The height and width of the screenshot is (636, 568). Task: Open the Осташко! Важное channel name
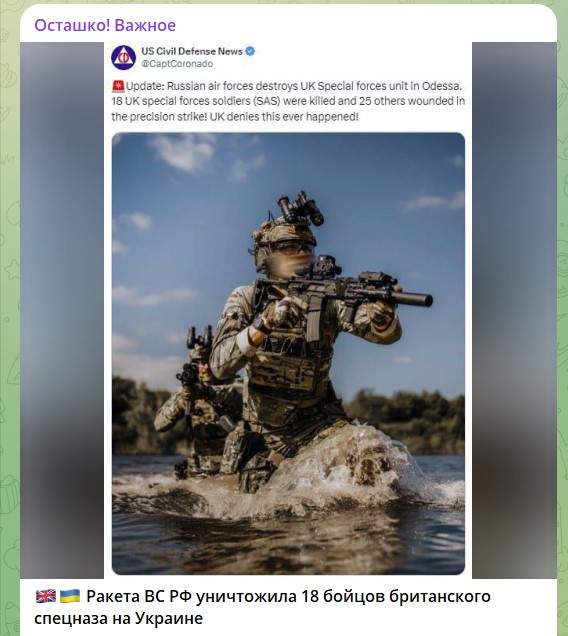coord(105,25)
